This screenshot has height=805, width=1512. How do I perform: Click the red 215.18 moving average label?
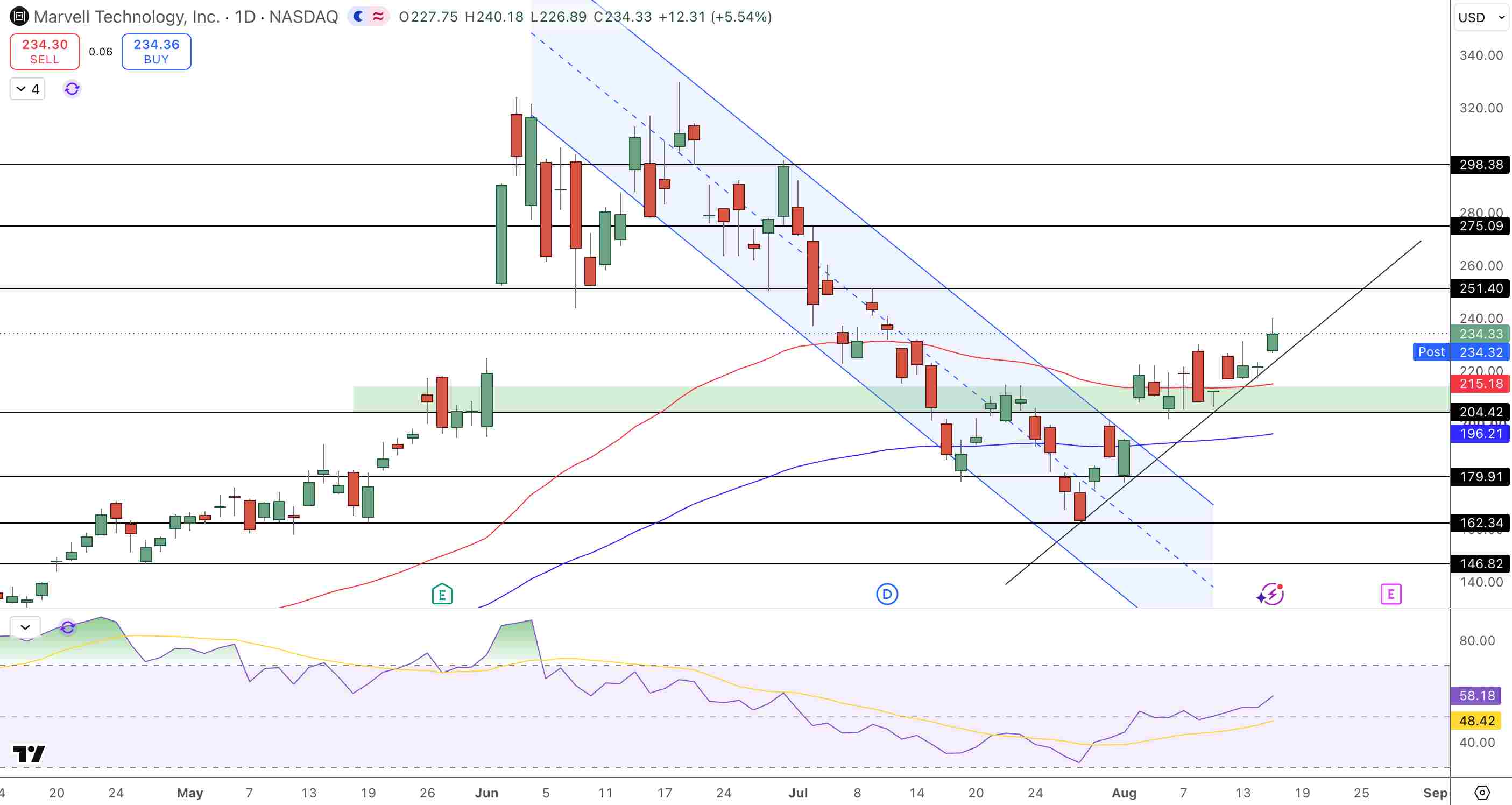(1480, 384)
